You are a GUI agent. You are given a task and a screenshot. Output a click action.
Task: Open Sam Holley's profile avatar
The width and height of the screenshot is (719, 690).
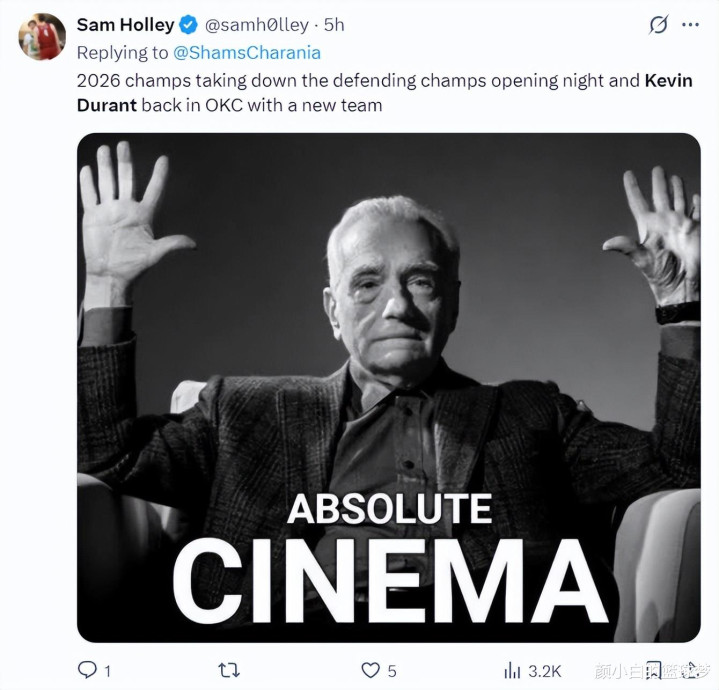click(x=41, y=37)
